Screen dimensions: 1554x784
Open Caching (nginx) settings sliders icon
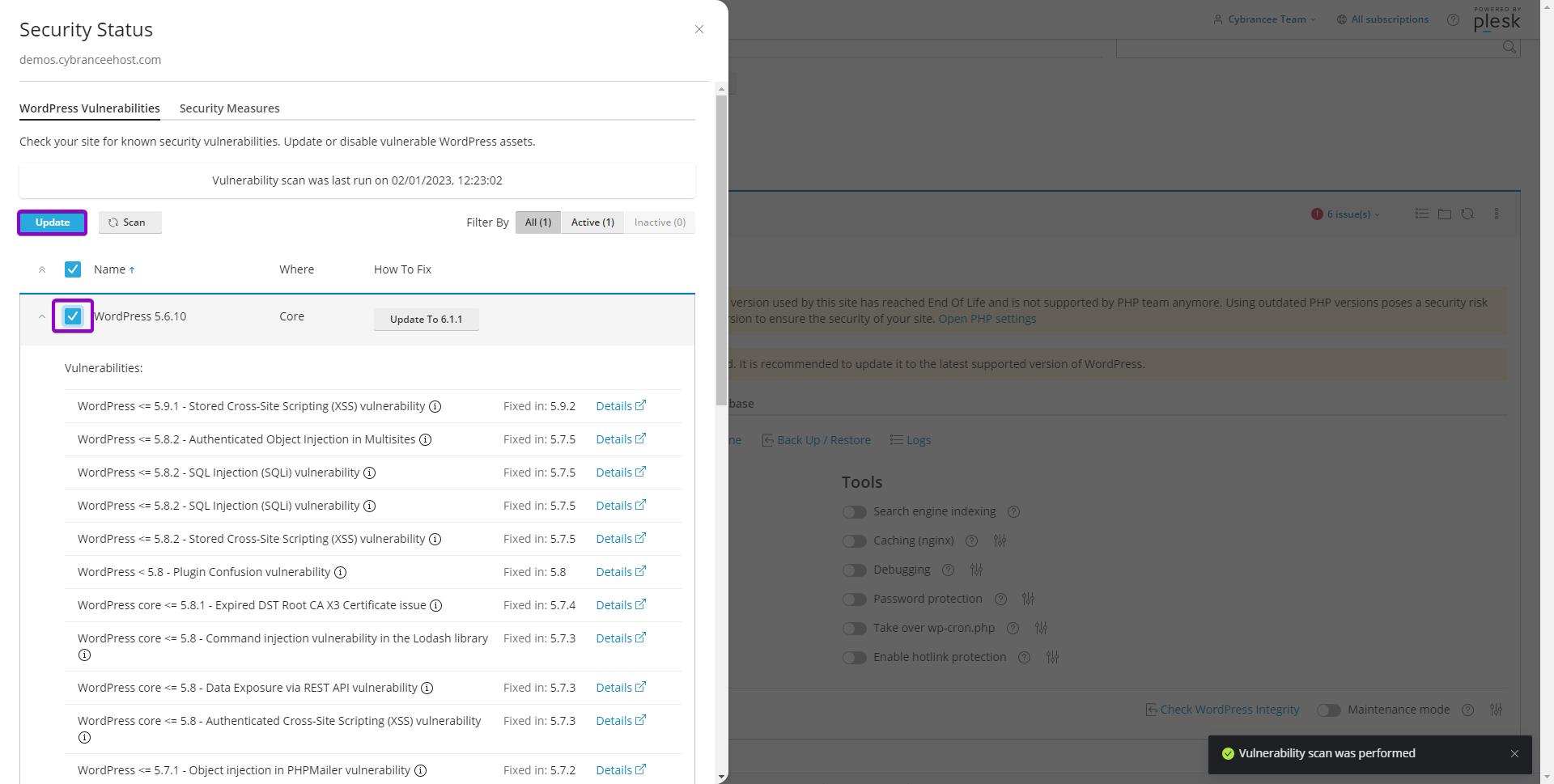[x=1000, y=541]
